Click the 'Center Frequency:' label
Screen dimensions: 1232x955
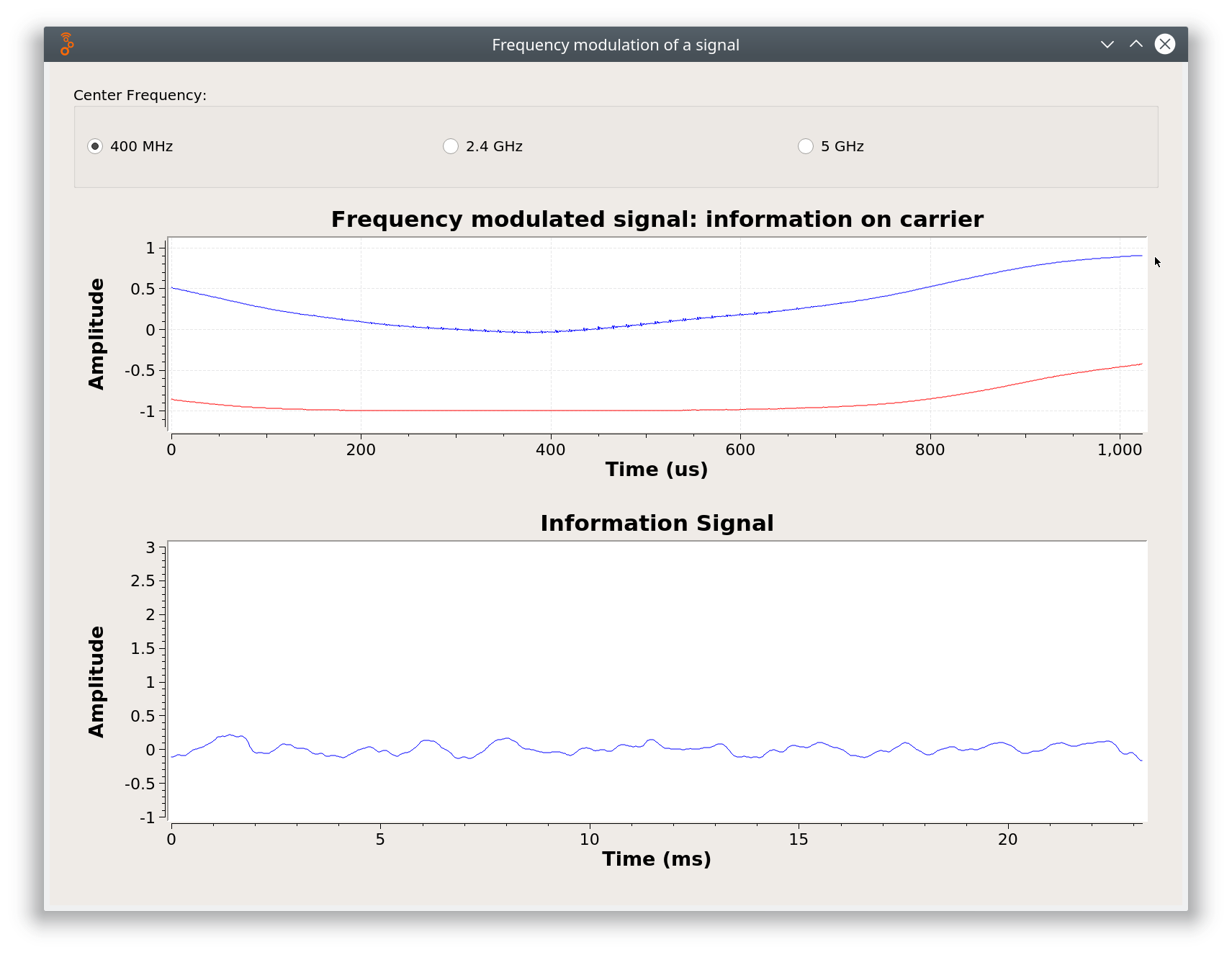(140, 95)
